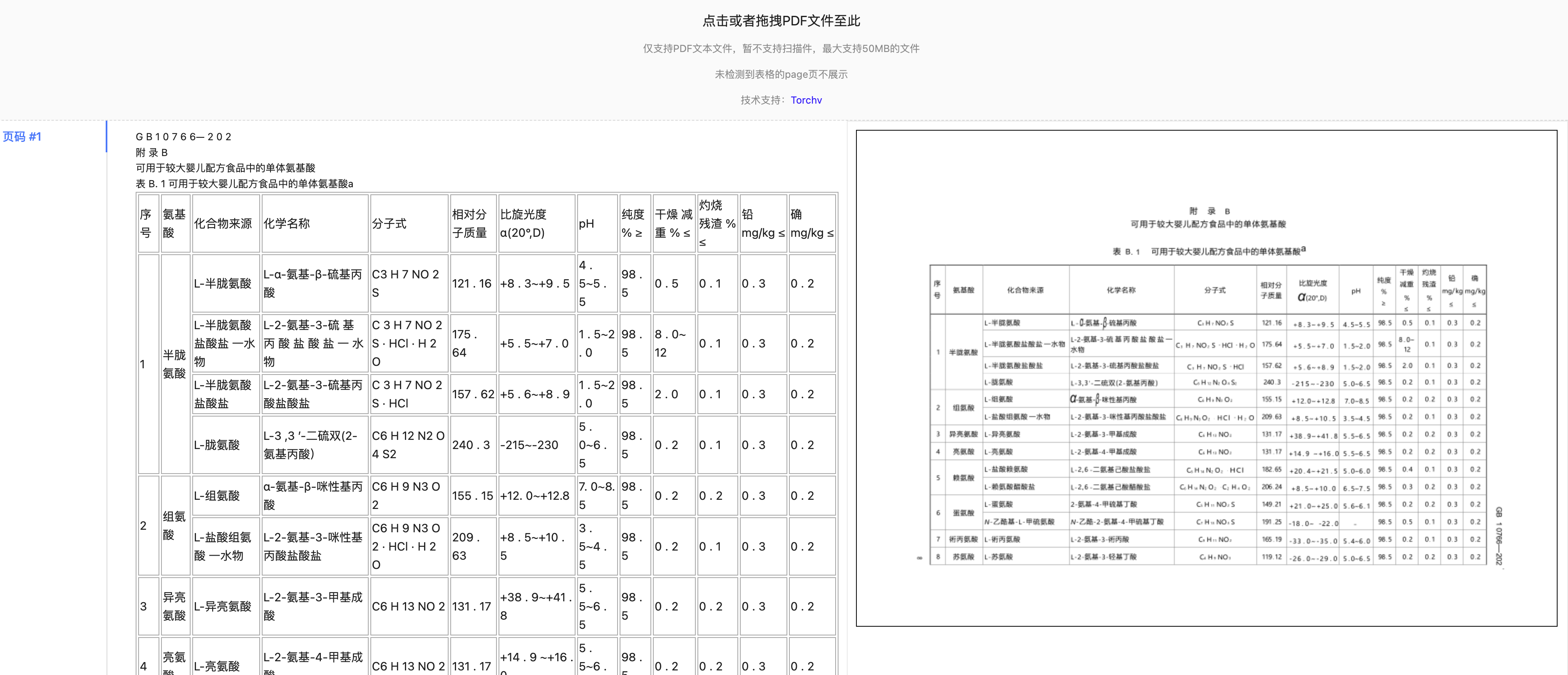Click the PDF upload drop area heading
The width and height of the screenshot is (1568, 675).
781,21
